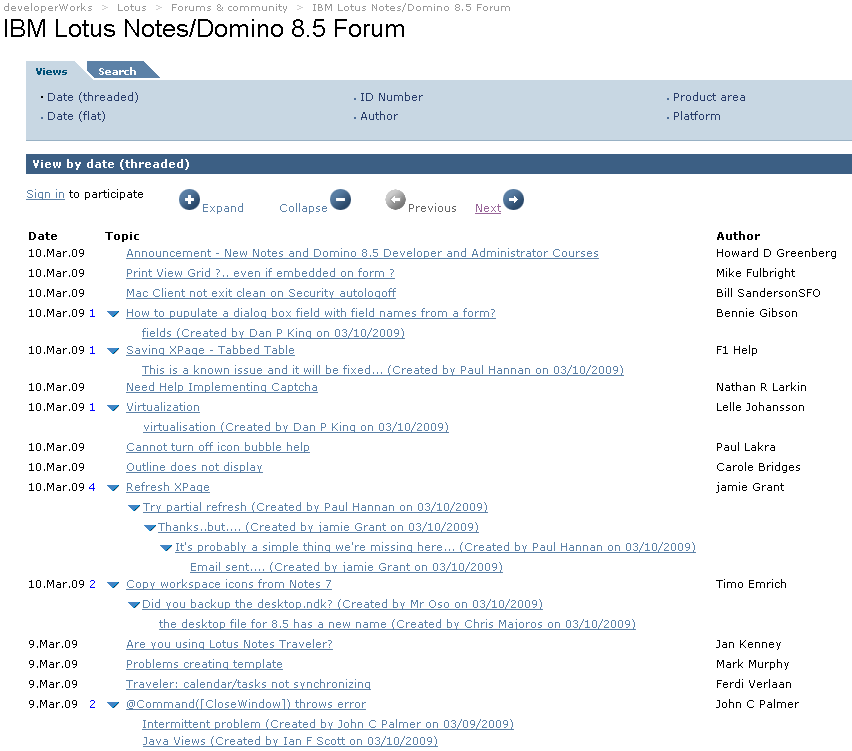This screenshot has height=751, width=852.
Task: Open 'This is a known issue' reply
Action: tap(383, 370)
